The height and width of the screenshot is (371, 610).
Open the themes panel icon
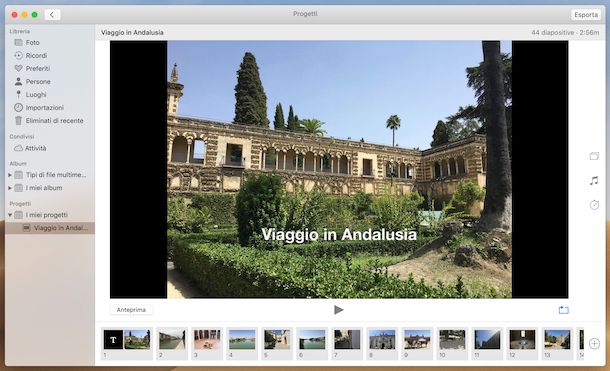594,156
